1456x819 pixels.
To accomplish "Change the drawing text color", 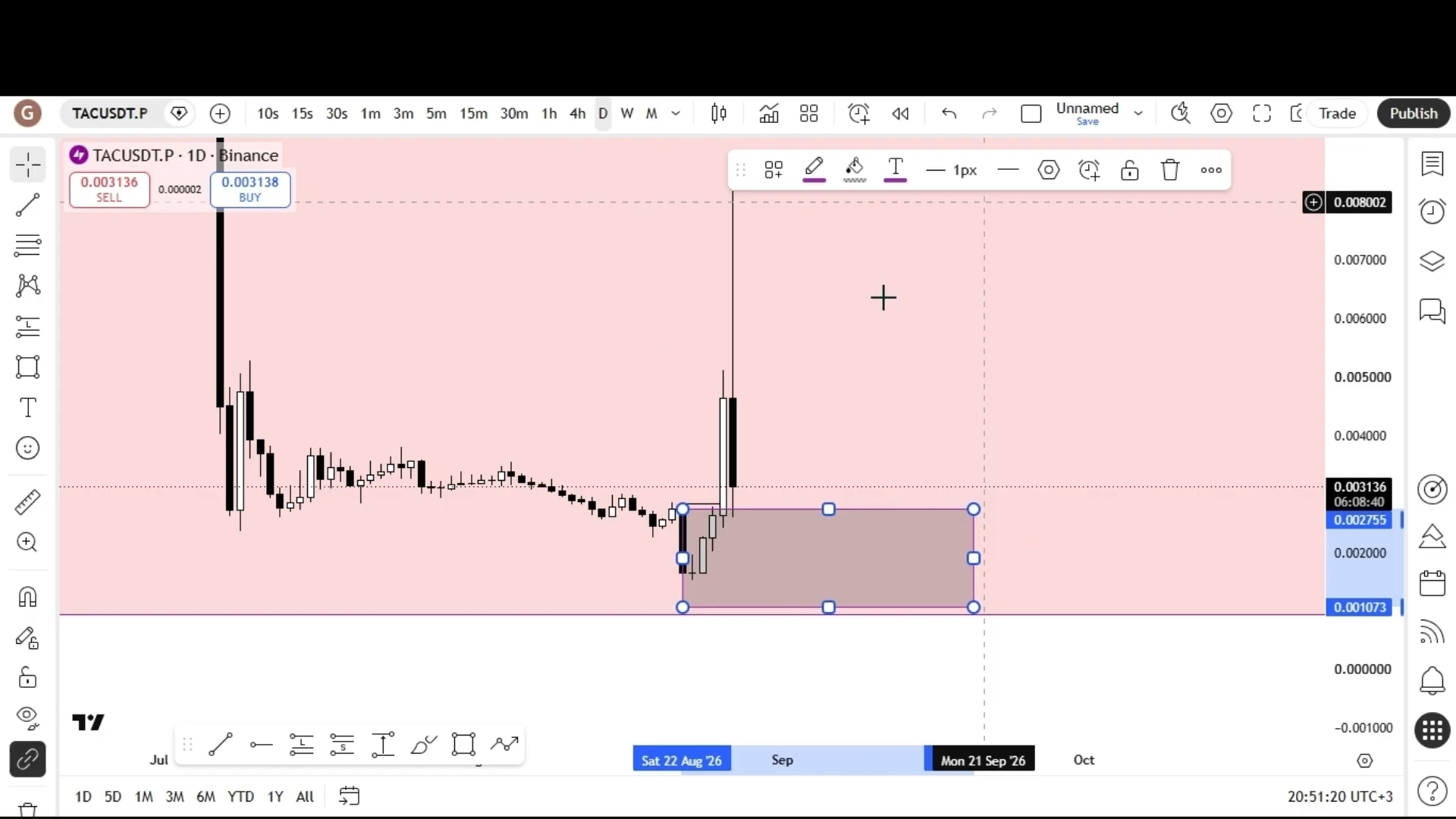I will coord(896,170).
